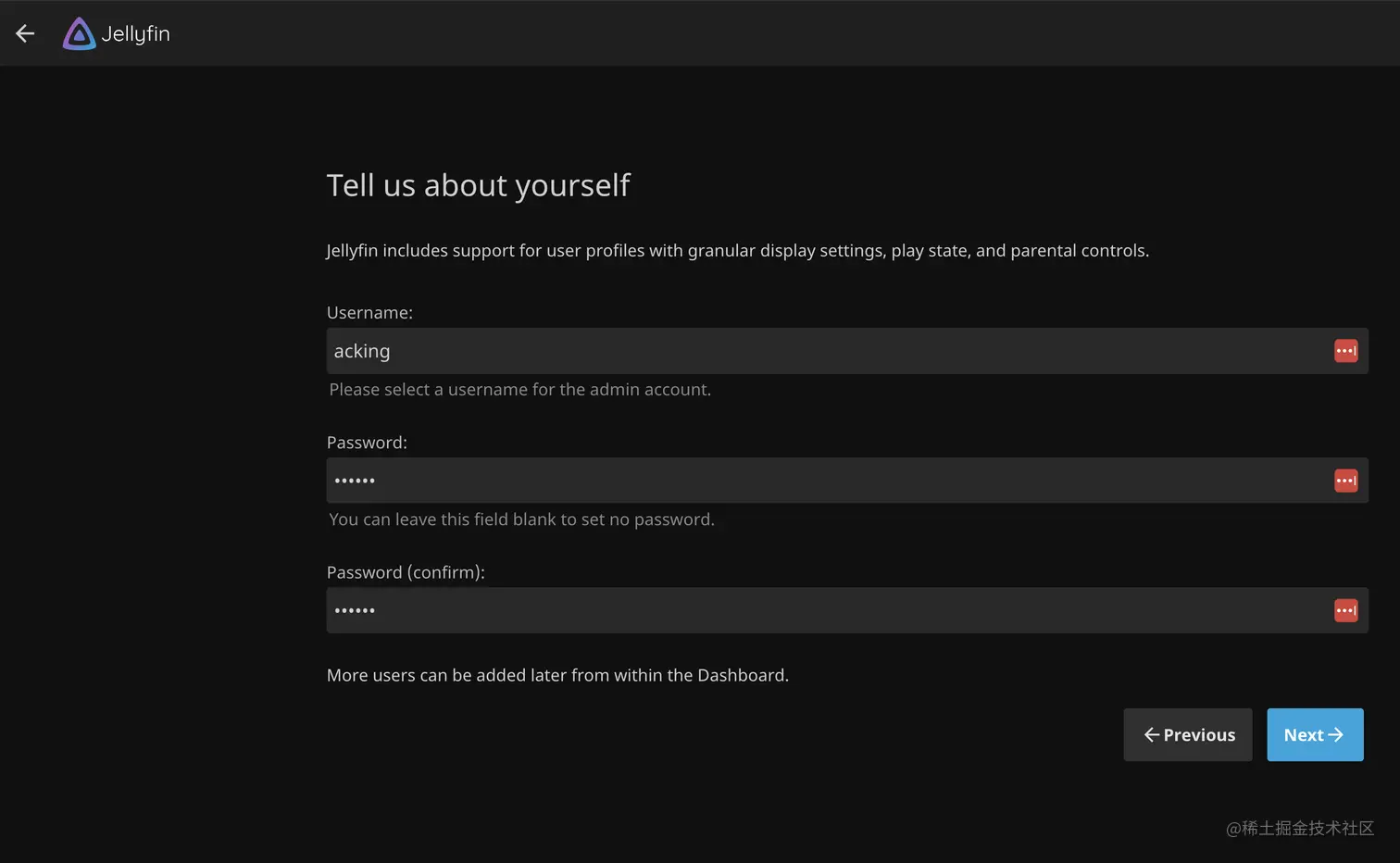The width and height of the screenshot is (1400, 863).
Task: Click the Jellyfin logo
Action: [79, 34]
